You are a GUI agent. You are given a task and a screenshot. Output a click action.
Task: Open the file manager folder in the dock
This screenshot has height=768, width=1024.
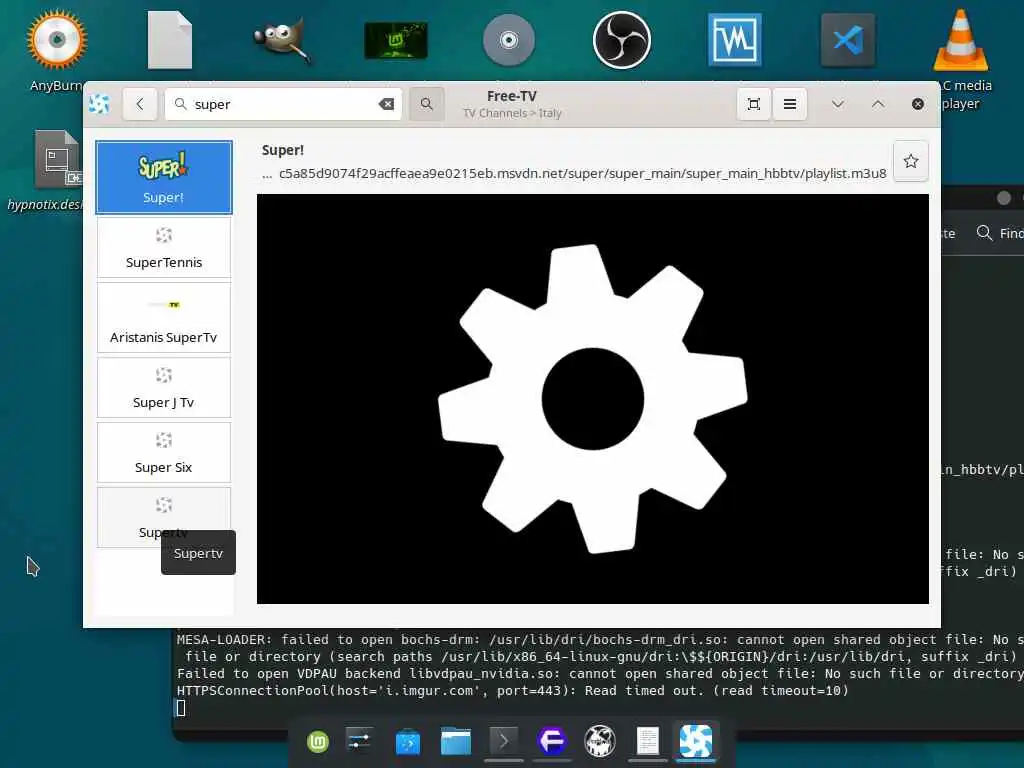[456, 741]
